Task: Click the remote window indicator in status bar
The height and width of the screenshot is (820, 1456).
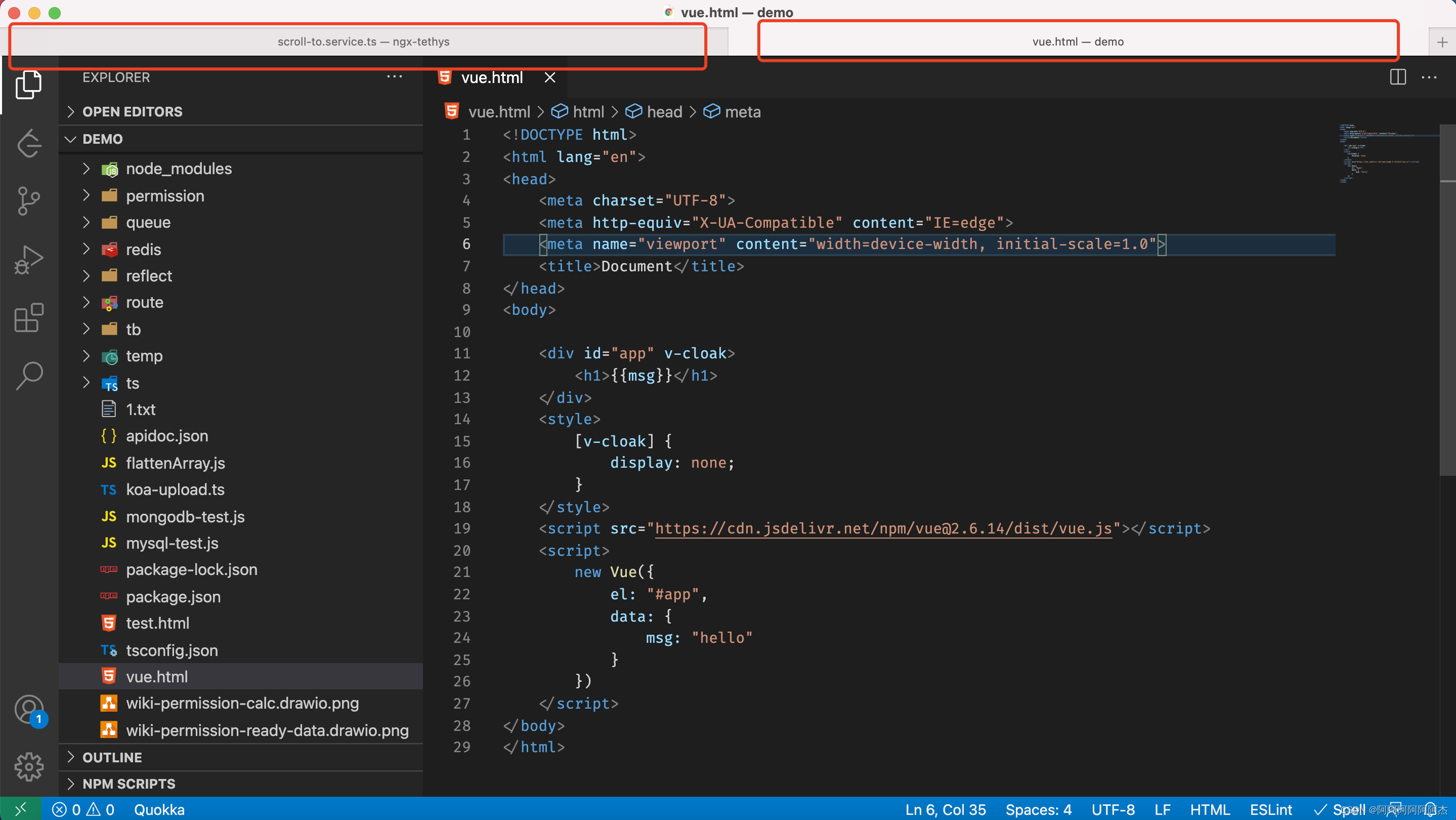Action: click(20, 809)
